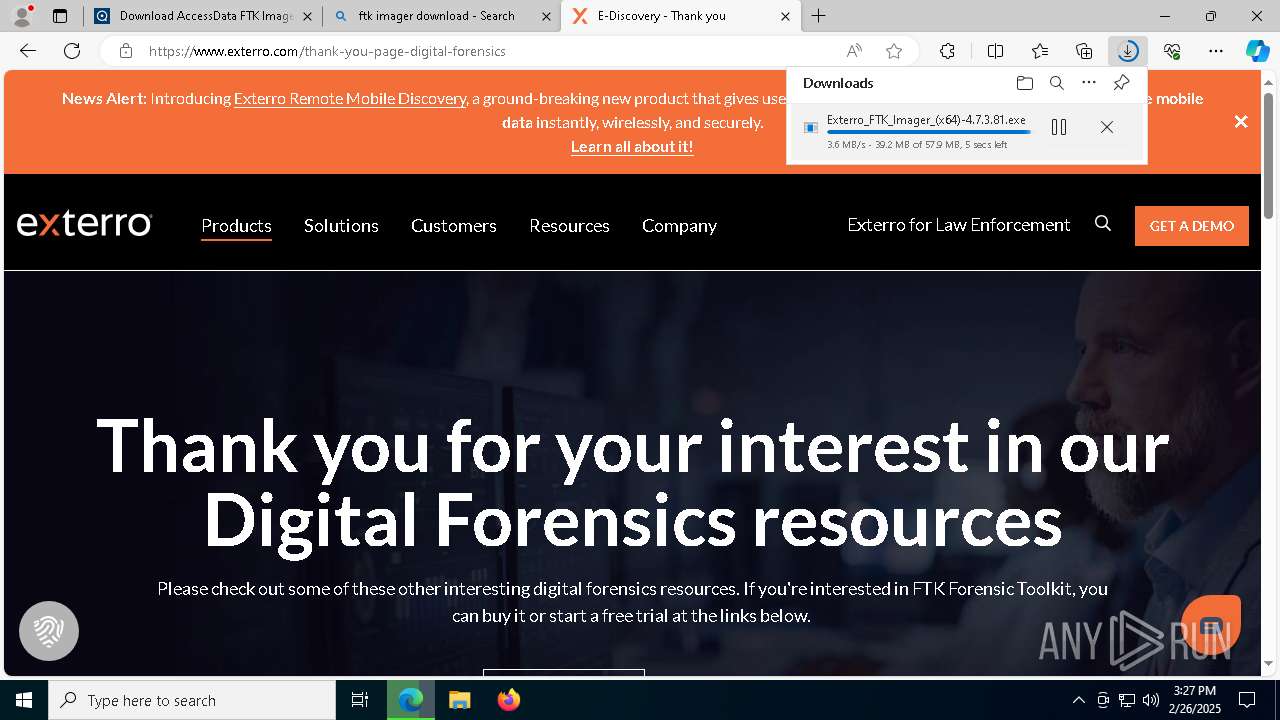View site information lock icon
The image size is (1280, 720).
(x=125, y=51)
